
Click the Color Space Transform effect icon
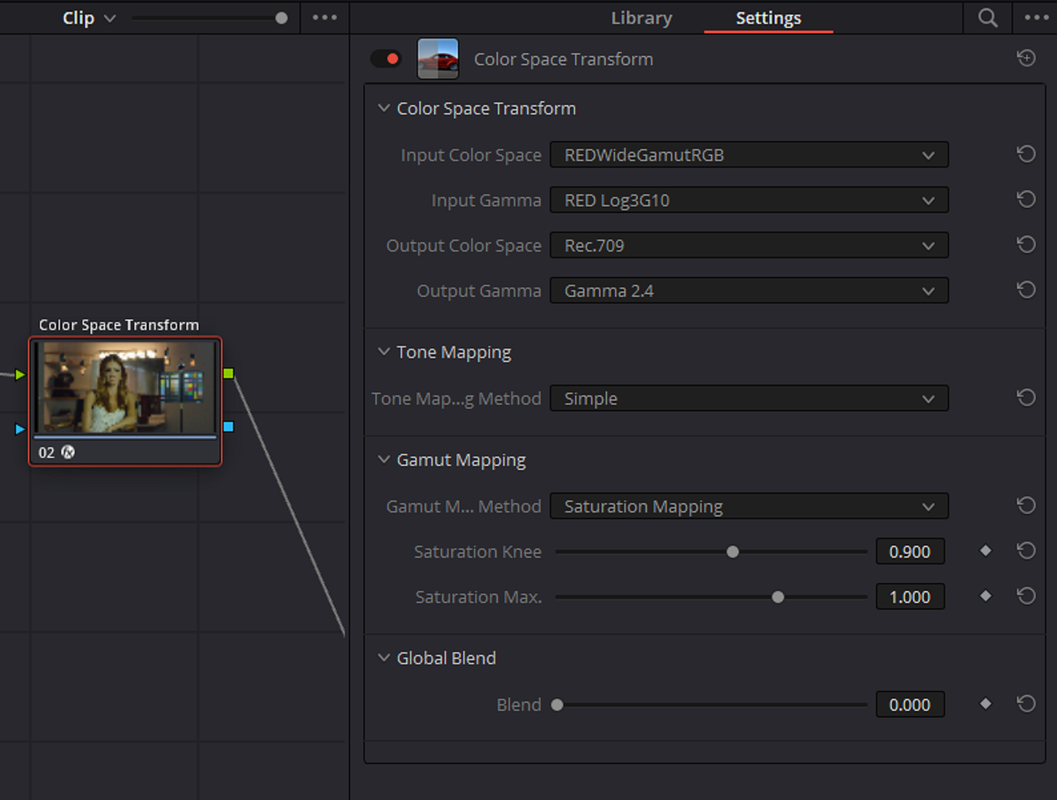point(438,59)
